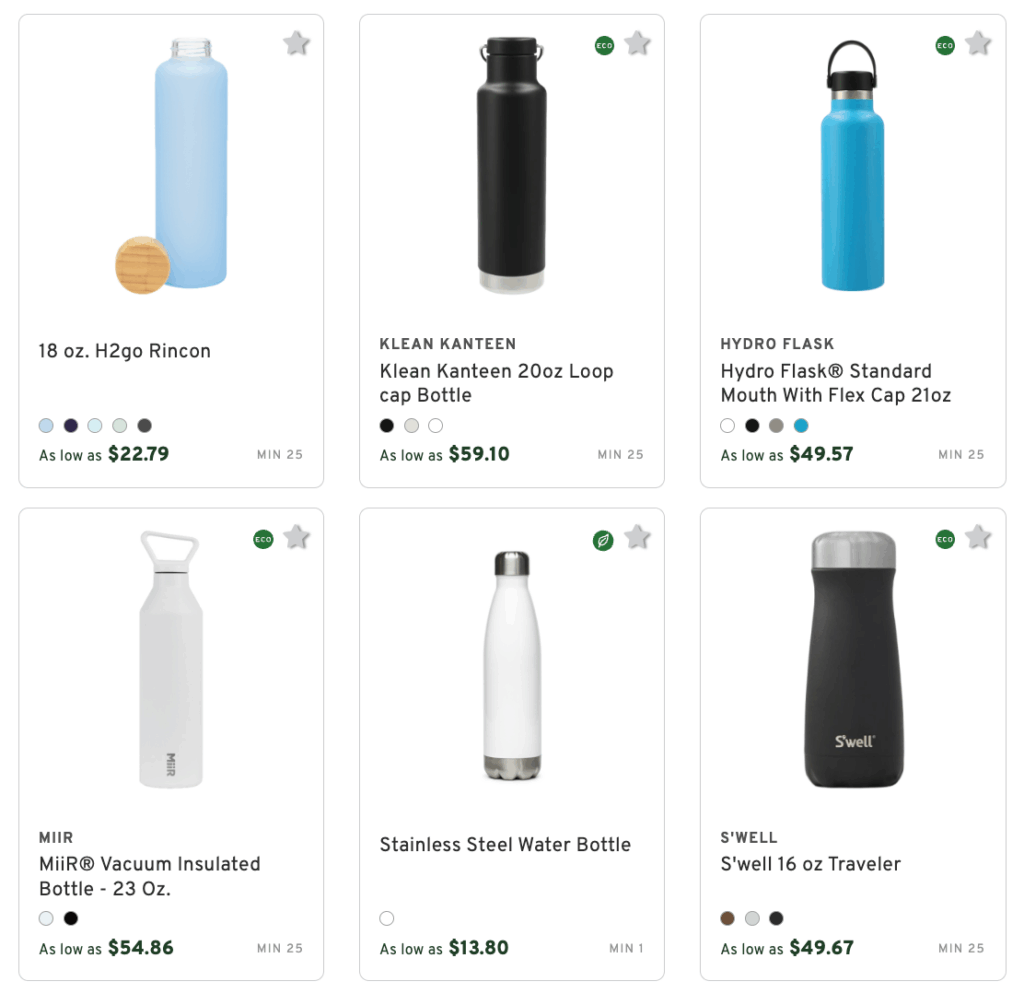Click the star icon on the H2go Rincon card
Screen dimensions: 1024x993
coord(296,44)
